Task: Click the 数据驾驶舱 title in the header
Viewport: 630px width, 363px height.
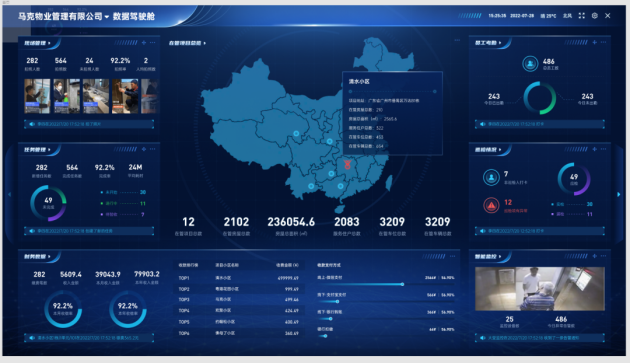Action: (x=133, y=16)
